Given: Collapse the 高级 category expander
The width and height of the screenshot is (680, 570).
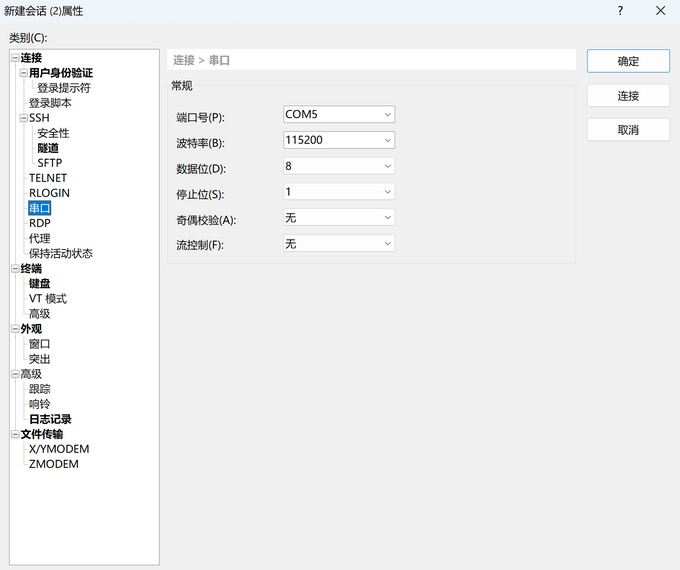Looking at the screenshot, I should pos(15,374).
